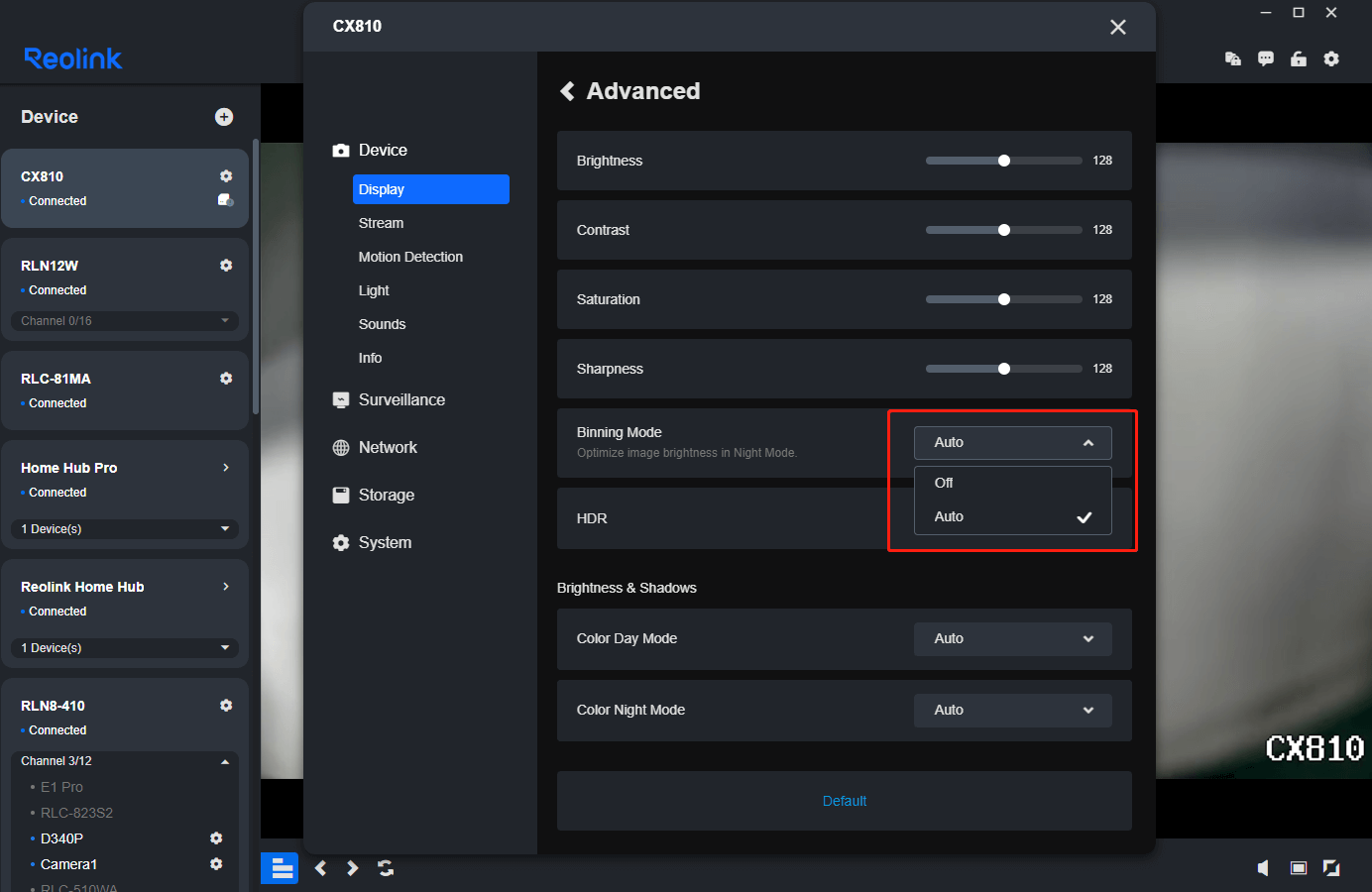Toggle the device list panel button
The width and height of the screenshot is (1372, 892).
tap(280, 868)
